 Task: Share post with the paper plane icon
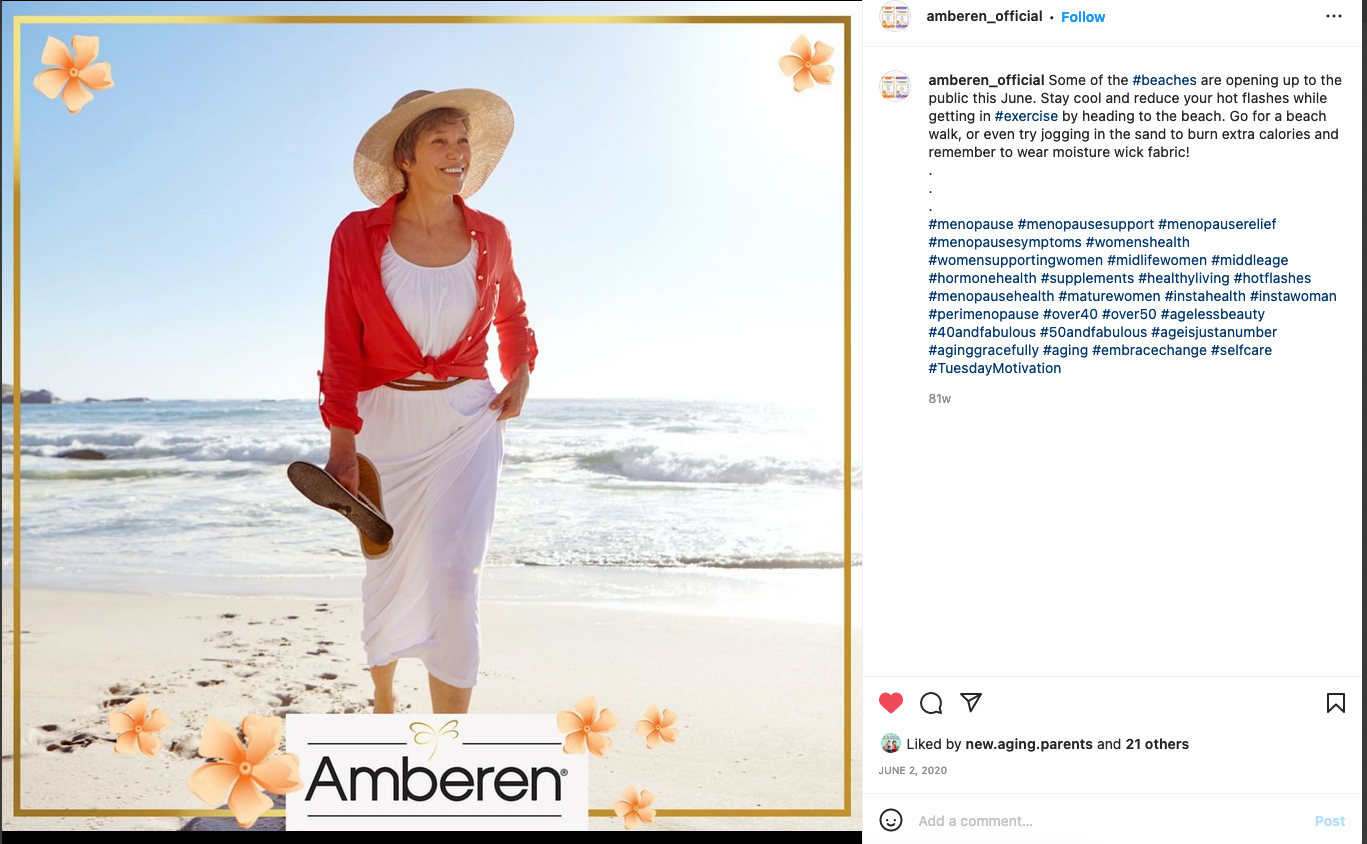coord(970,702)
